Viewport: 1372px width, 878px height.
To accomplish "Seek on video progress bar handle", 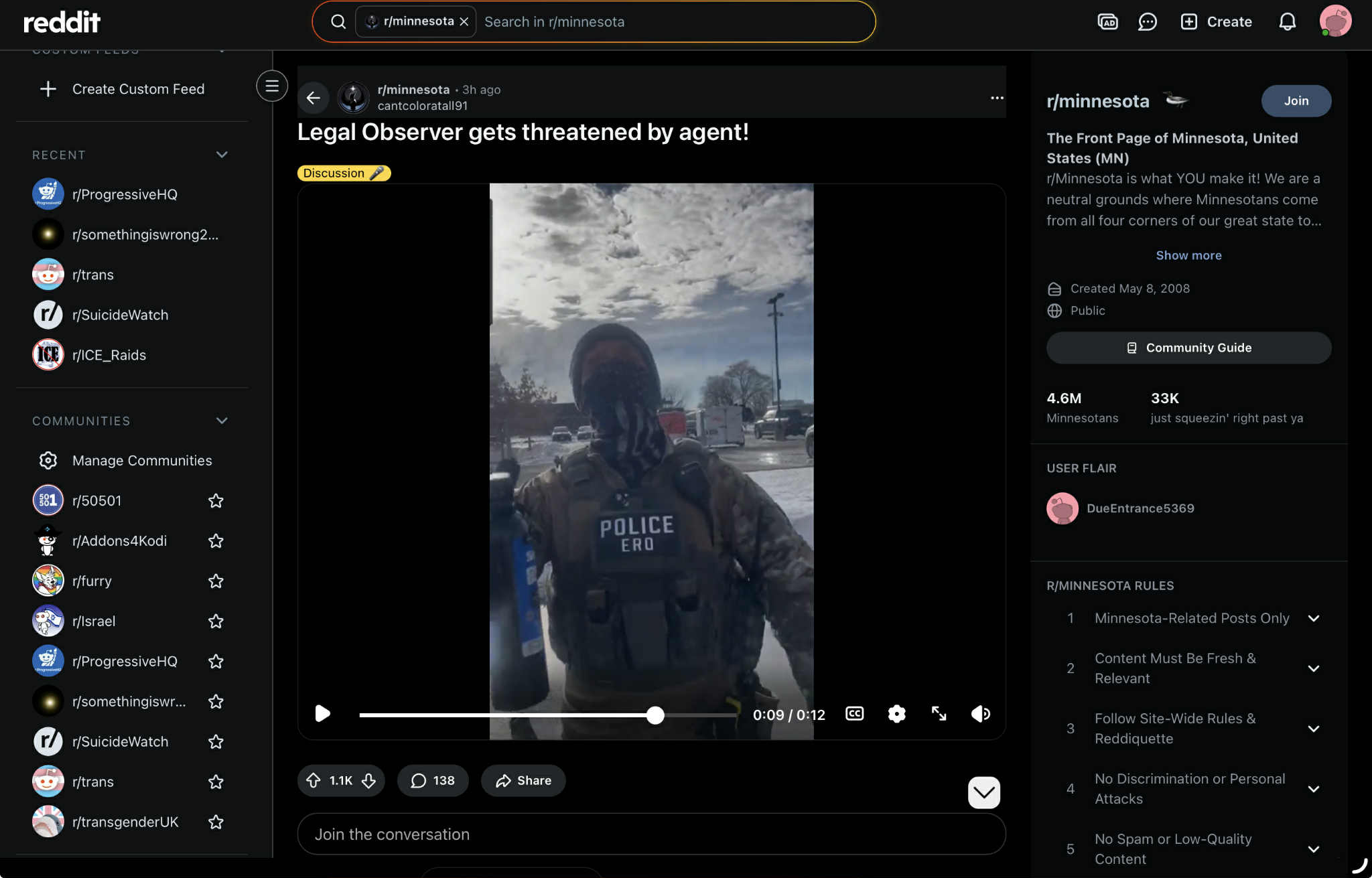I will click(655, 715).
